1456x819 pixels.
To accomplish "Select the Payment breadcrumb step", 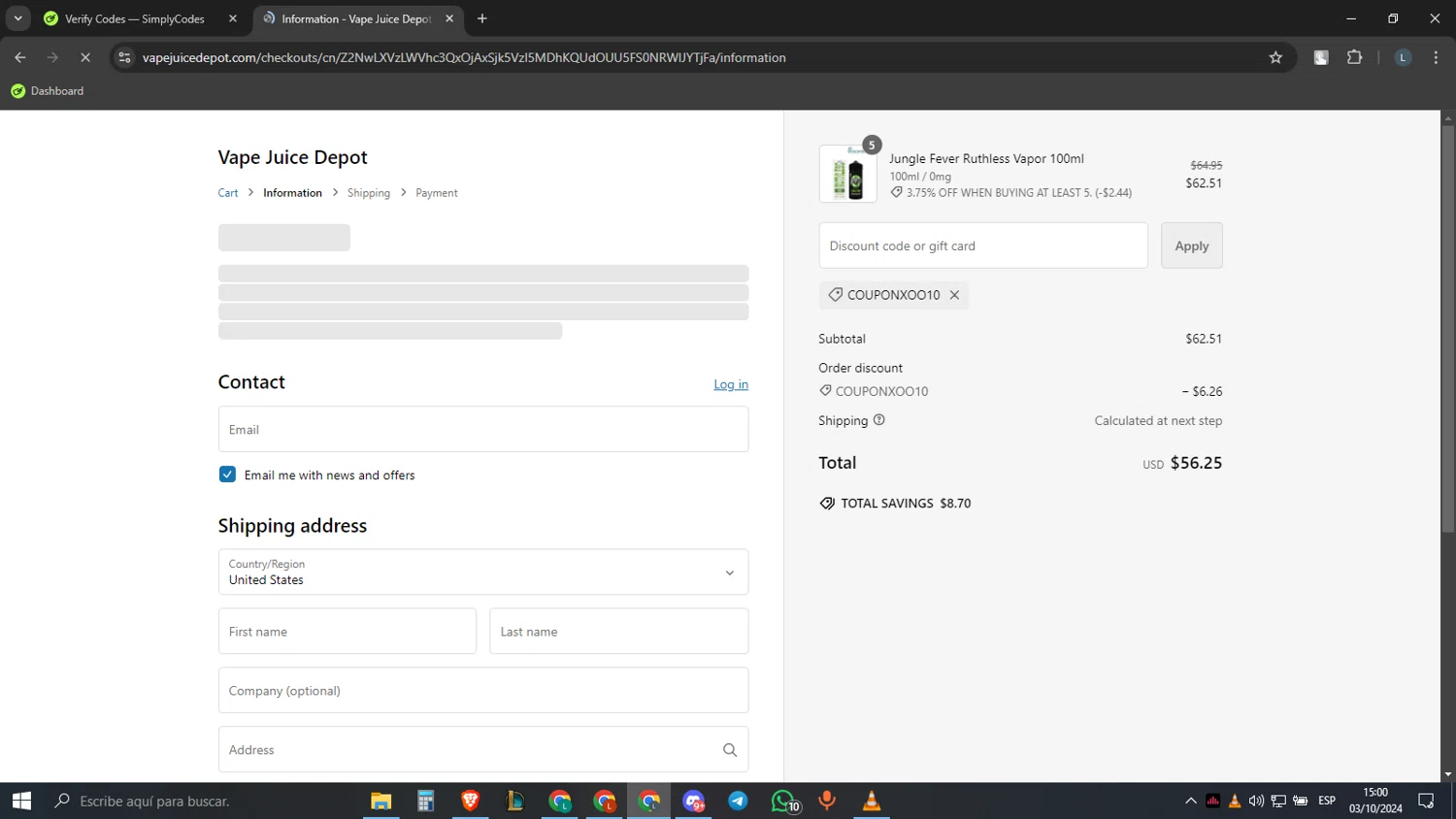I will click(437, 193).
